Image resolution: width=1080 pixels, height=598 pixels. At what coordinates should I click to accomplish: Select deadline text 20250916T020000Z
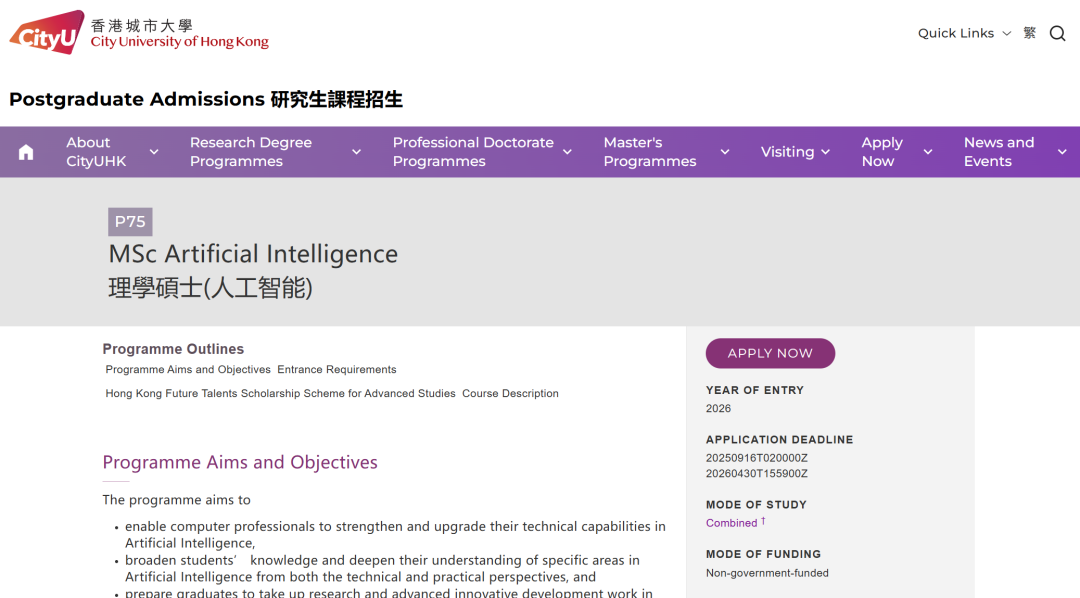[757, 458]
